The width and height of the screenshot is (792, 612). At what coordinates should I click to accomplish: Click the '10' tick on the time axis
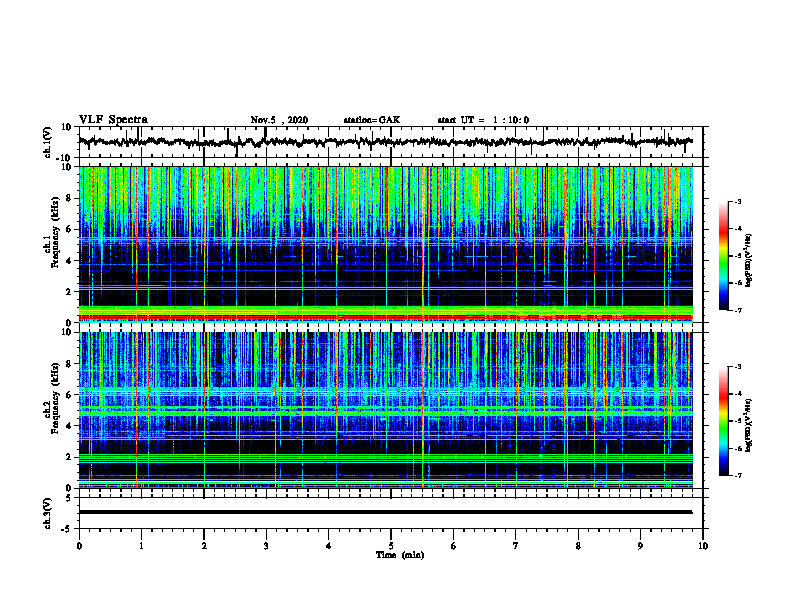(703, 546)
